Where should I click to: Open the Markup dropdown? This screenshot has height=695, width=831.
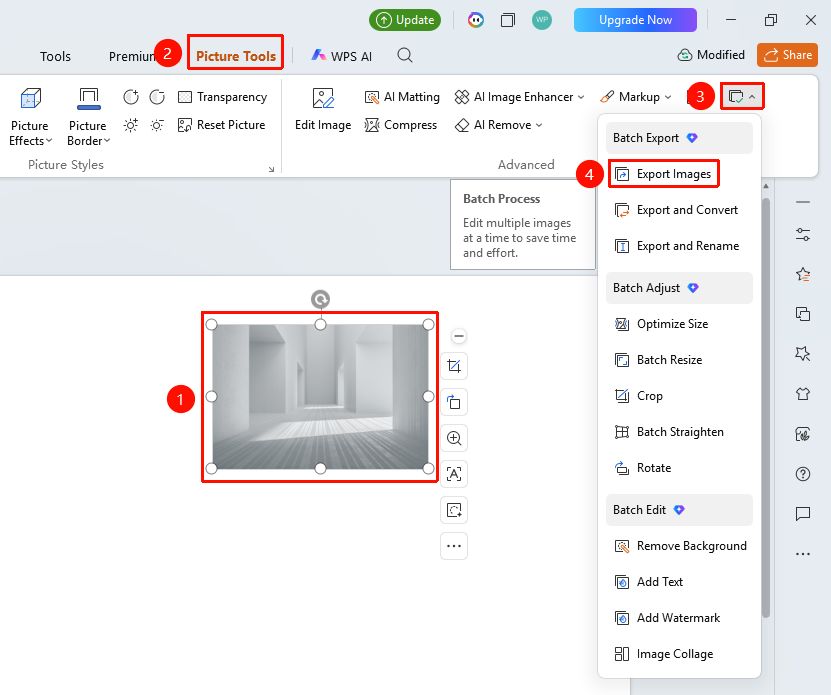635,97
